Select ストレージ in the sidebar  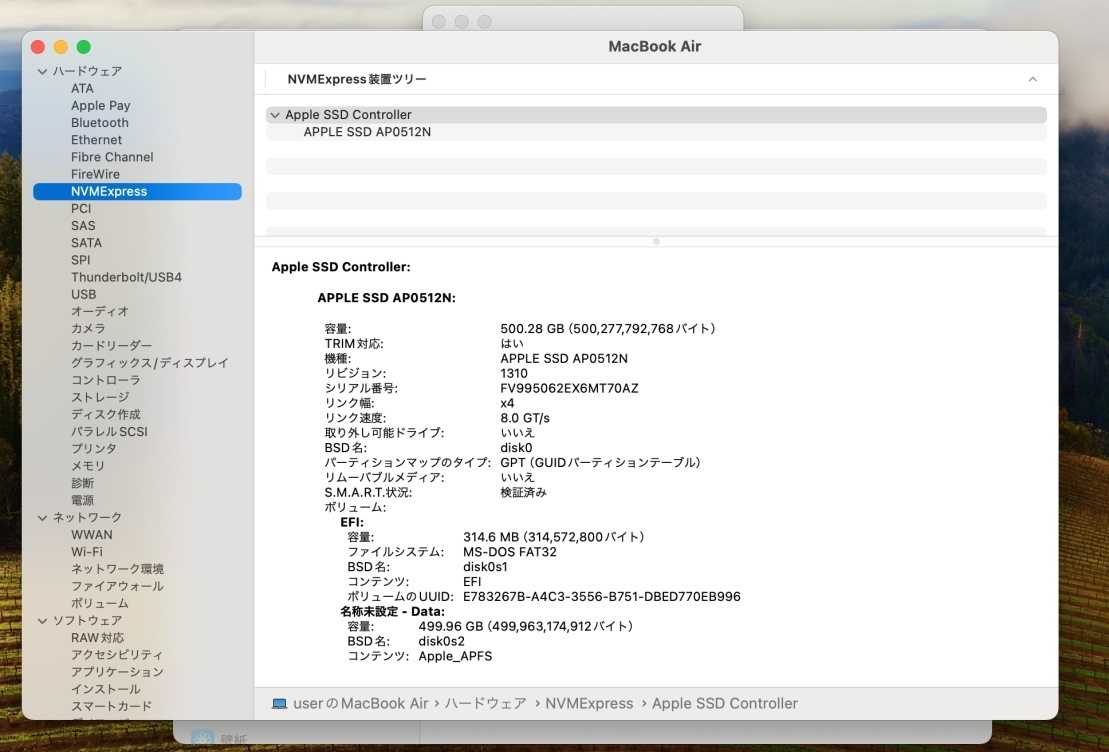tap(100, 397)
